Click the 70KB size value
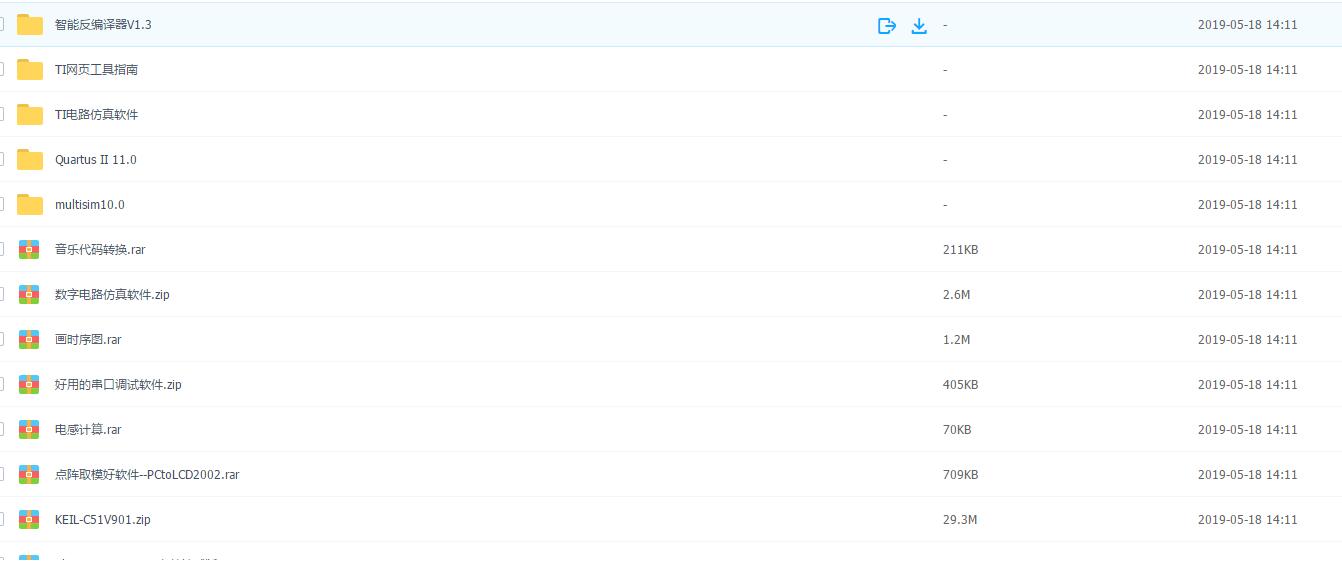This screenshot has height=578, width=1342. point(957,430)
